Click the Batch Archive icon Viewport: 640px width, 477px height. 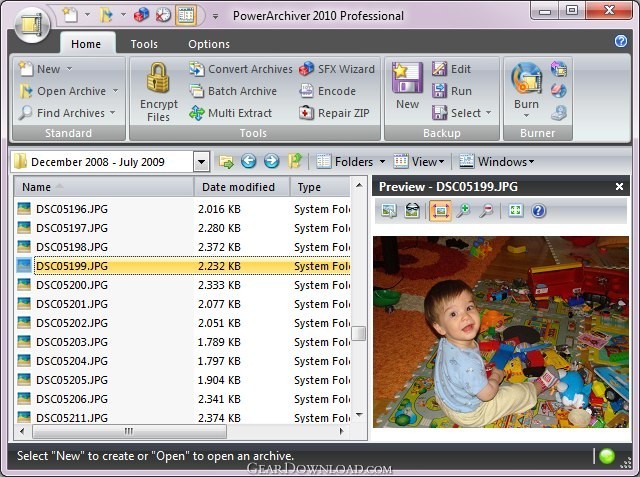click(197, 91)
